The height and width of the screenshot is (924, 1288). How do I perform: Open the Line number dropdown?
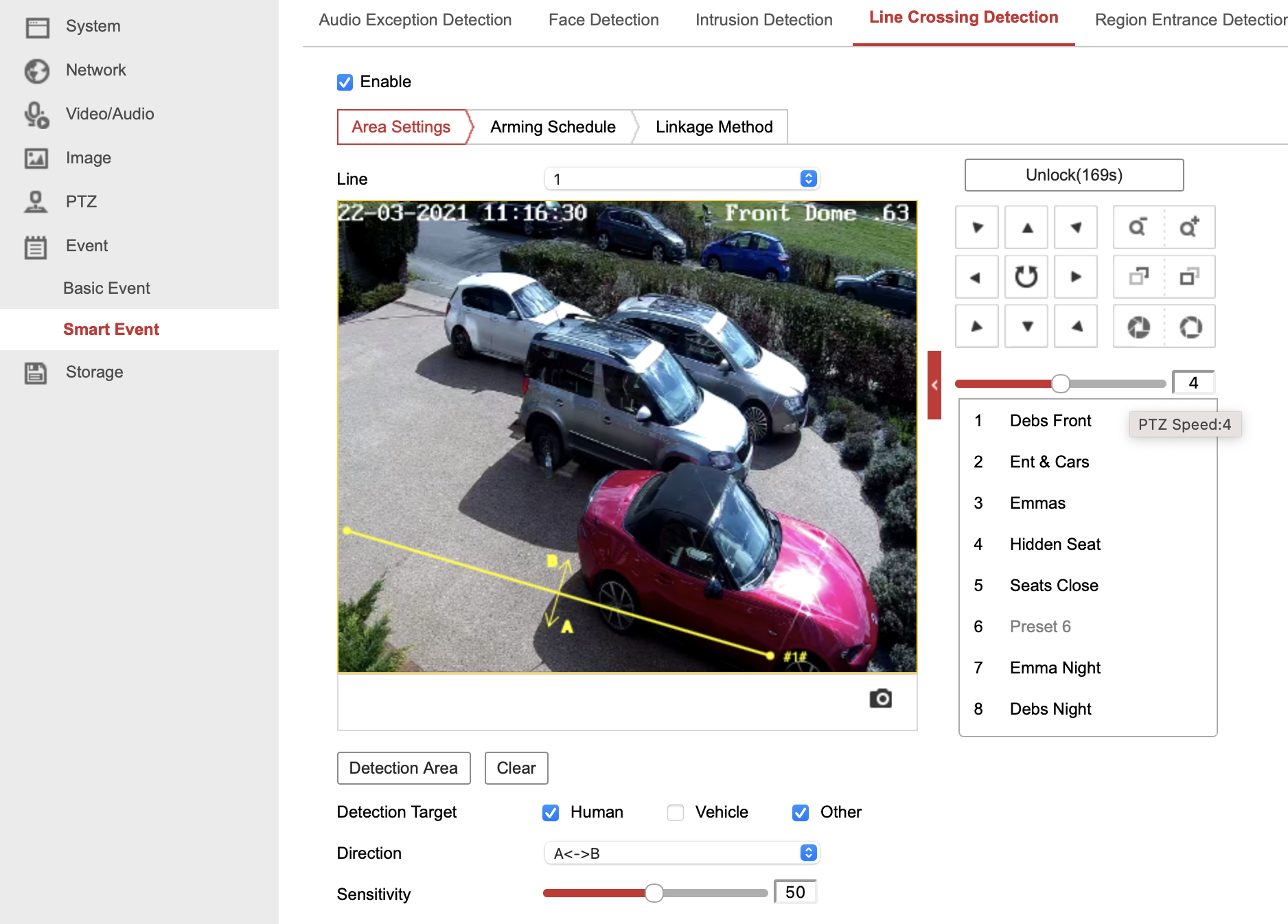(x=682, y=179)
